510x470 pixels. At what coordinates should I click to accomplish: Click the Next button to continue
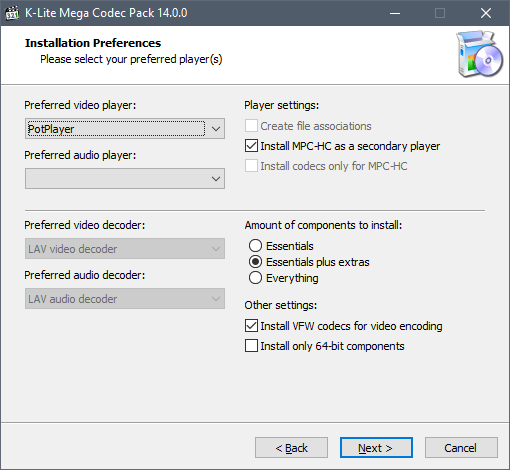(x=376, y=448)
